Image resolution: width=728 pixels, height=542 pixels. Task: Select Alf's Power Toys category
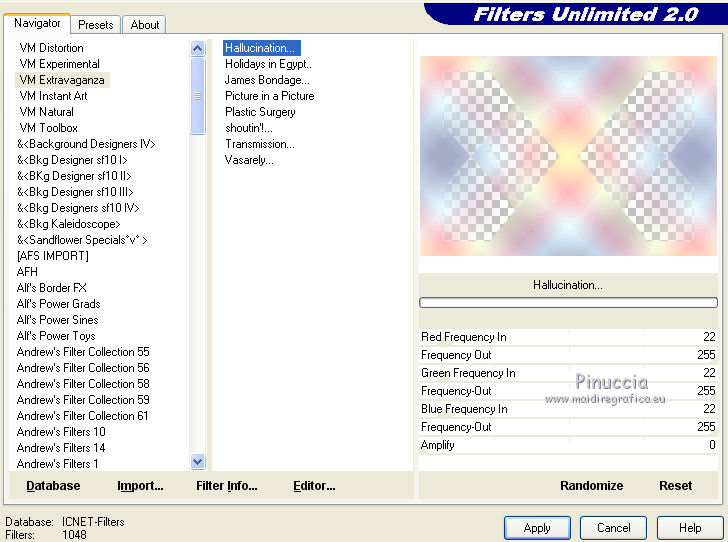tap(56, 336)
